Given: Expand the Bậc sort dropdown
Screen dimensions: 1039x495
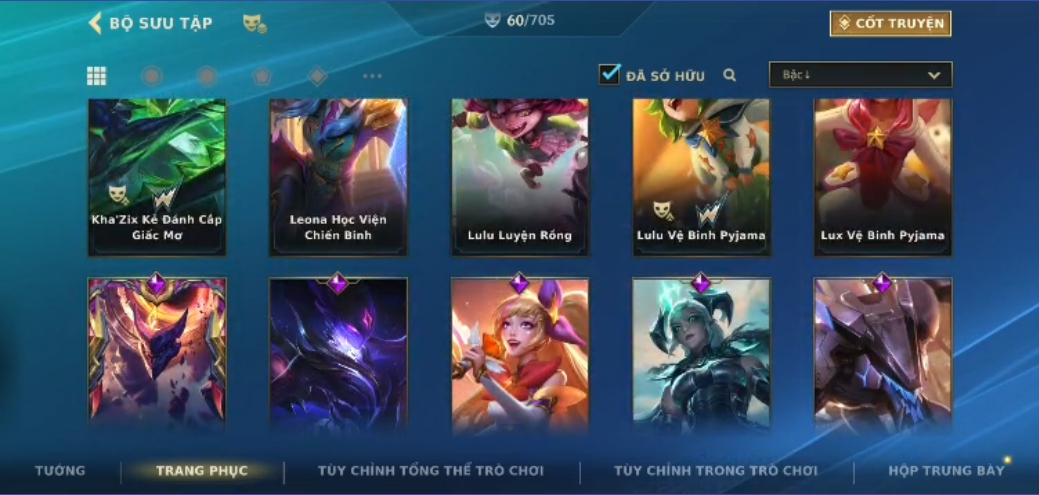Looking at the screenshot, I should (860, 75).
